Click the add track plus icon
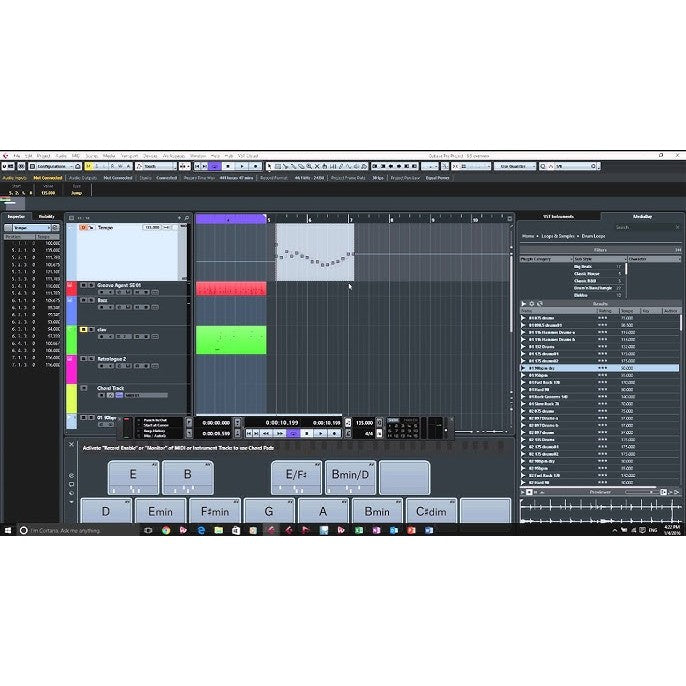Image resolution: width=686 pixels, height=686 pixels. (x=179, y=217)
